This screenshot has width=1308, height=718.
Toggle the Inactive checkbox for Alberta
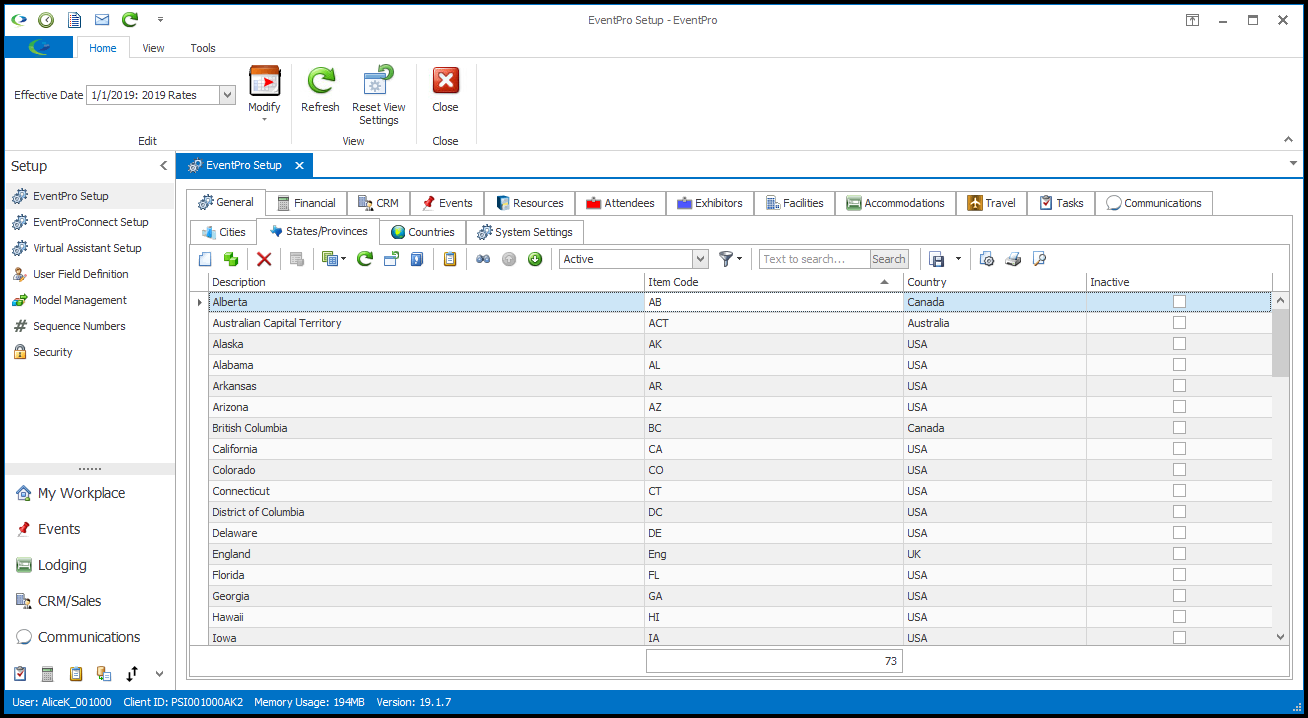1180,302
